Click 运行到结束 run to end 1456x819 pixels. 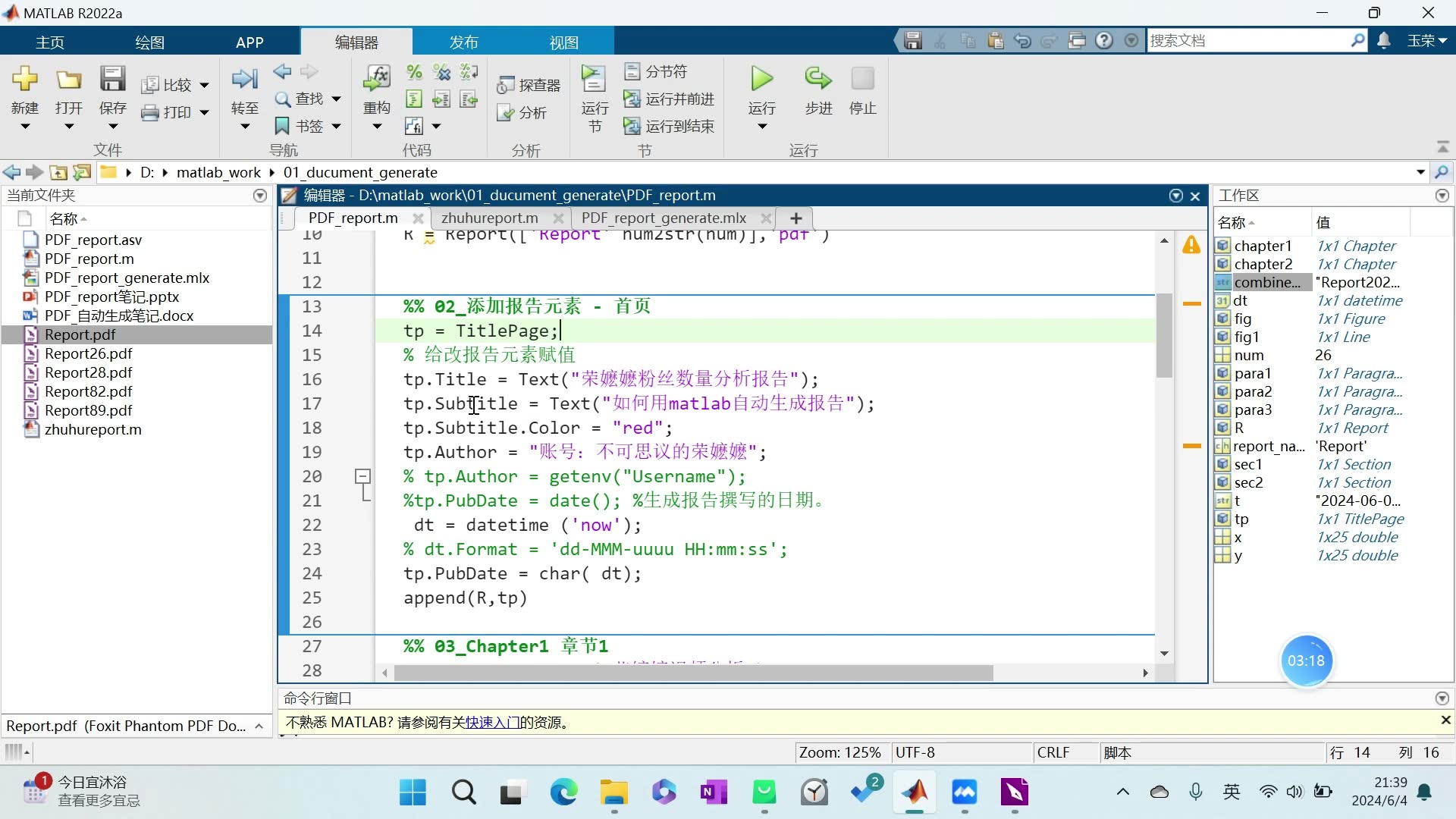pos(669,126)
